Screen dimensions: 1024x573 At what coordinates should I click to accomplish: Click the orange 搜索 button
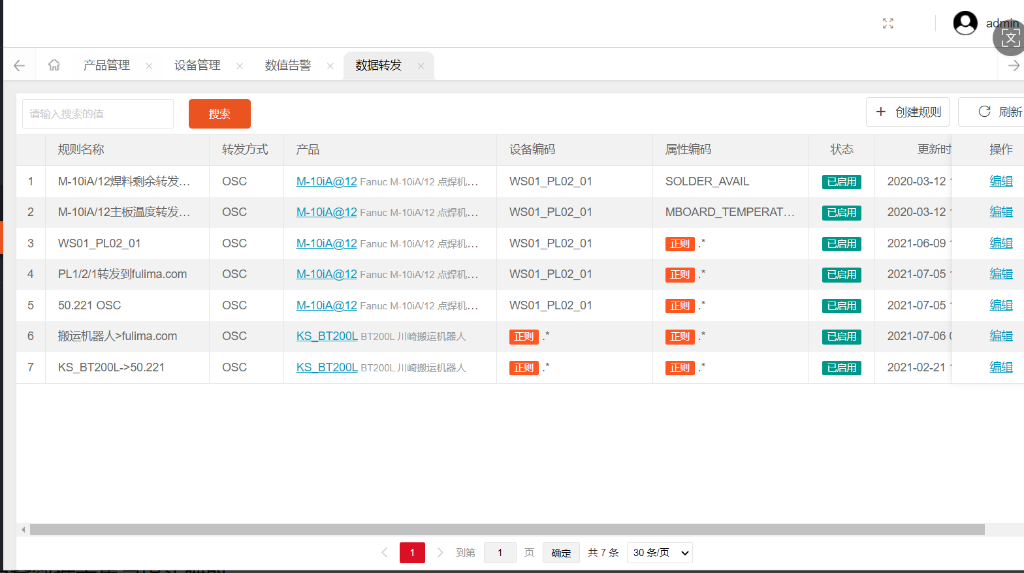219,114
